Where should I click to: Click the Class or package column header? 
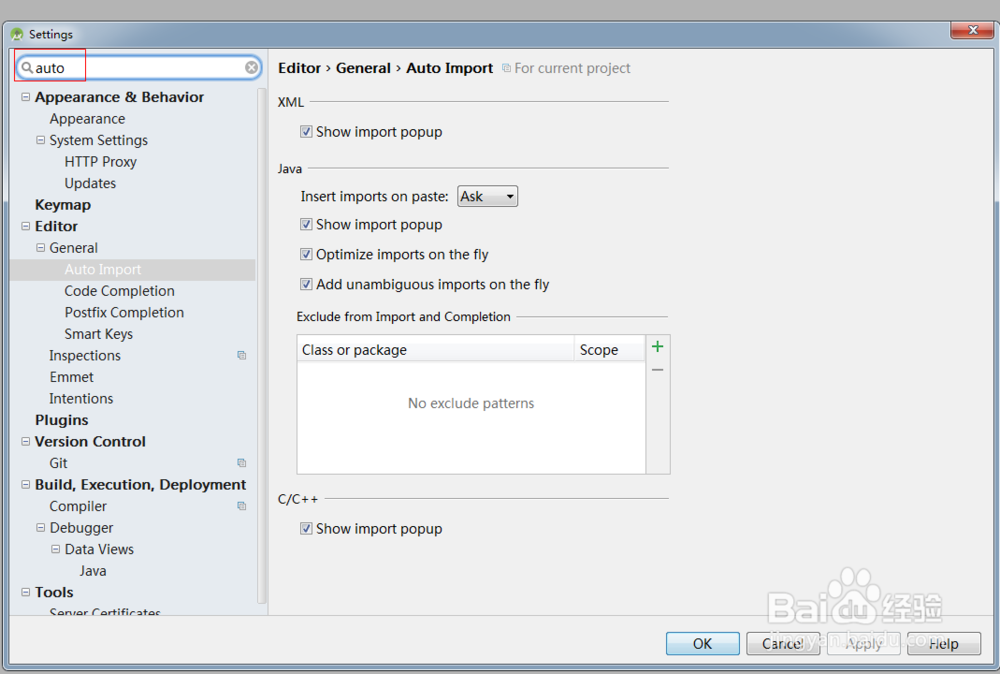tap(436, 349)
